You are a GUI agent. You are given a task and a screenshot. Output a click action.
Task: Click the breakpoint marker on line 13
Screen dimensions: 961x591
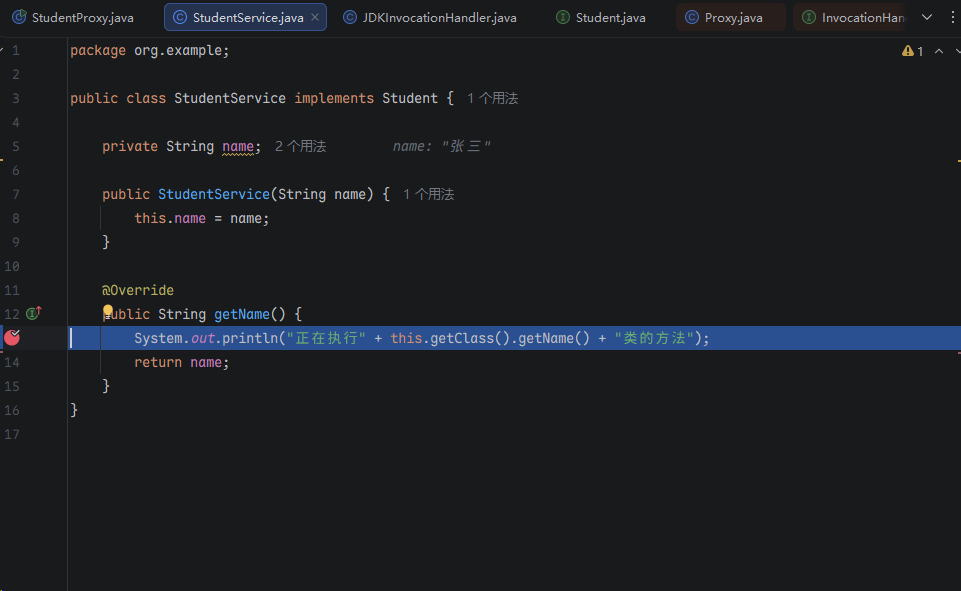12,338
